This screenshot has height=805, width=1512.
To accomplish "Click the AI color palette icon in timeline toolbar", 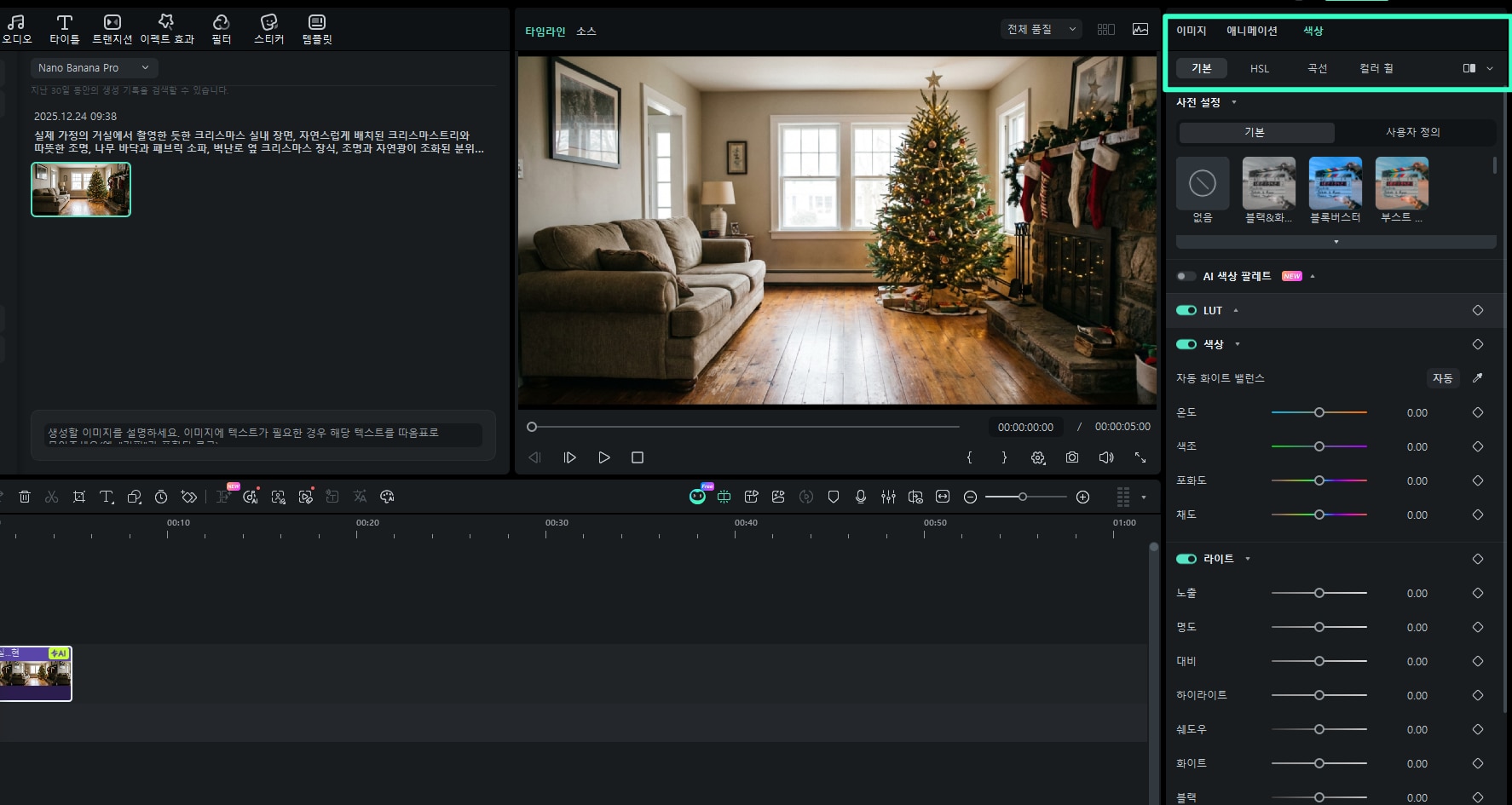I will tap(387, 497).
